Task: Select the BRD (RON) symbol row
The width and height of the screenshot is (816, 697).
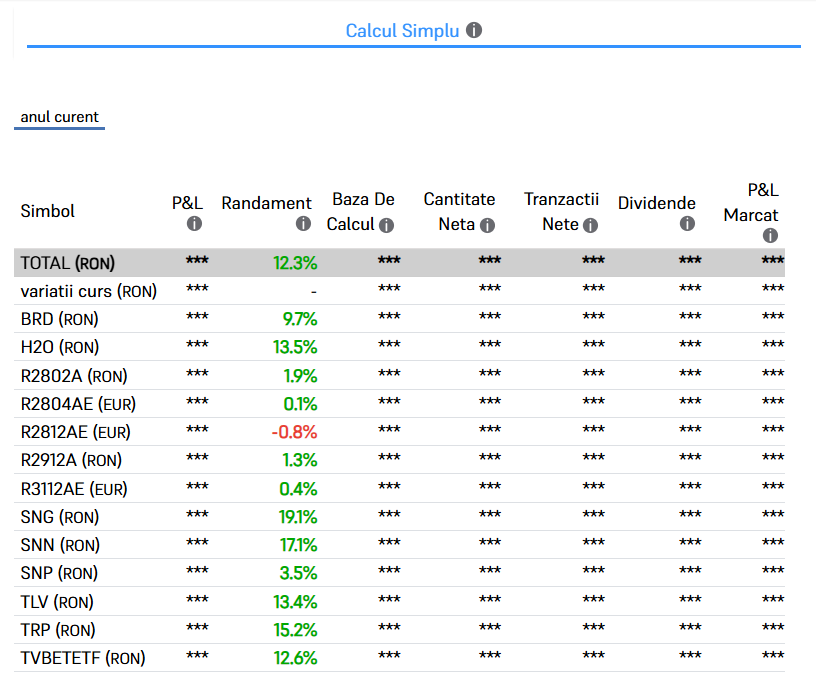Action: (x=60, y=319)
